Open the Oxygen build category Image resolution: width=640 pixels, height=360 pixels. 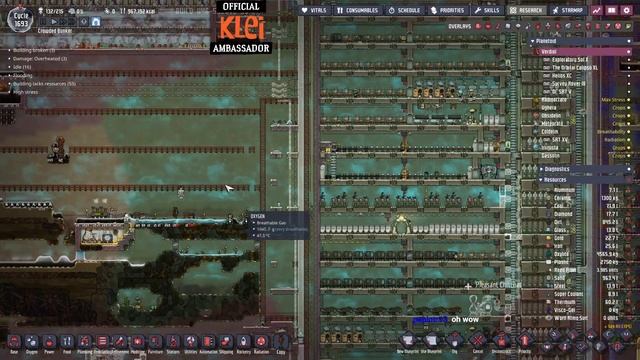point(31,343)
